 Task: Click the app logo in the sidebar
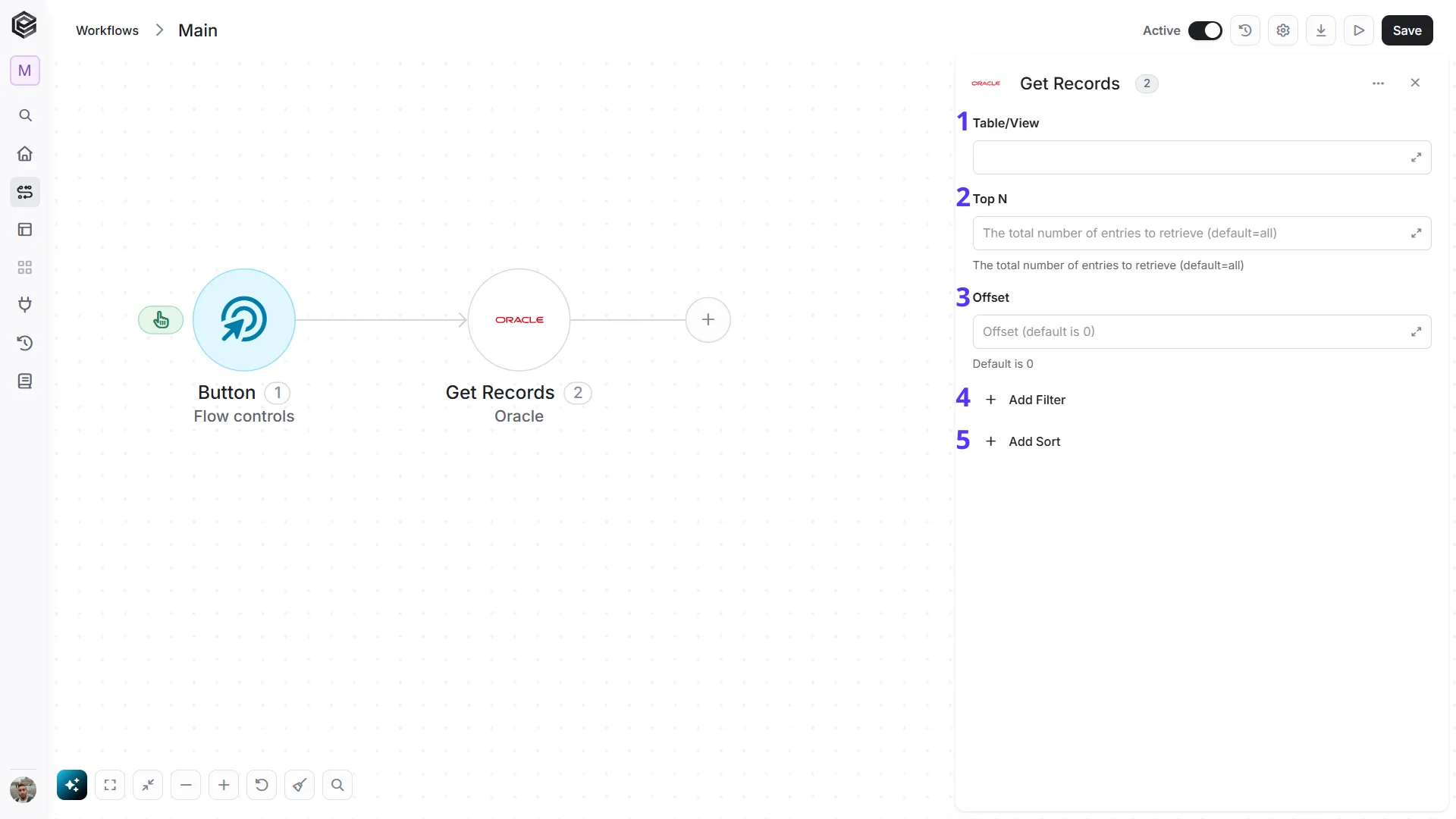tap(24, 25)
